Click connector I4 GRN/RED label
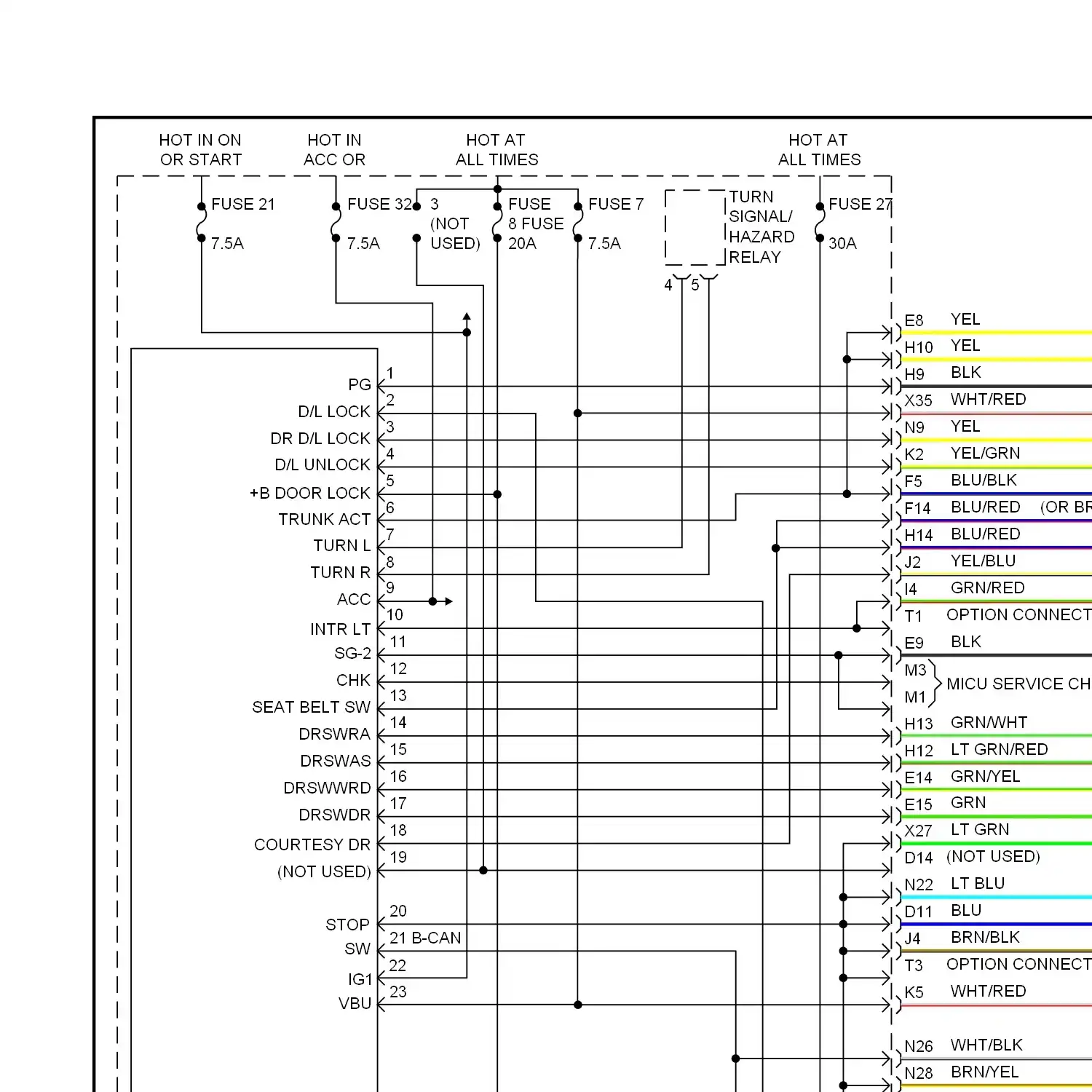This screenshot has width=1092, height=1092. (x=965, y=589)
